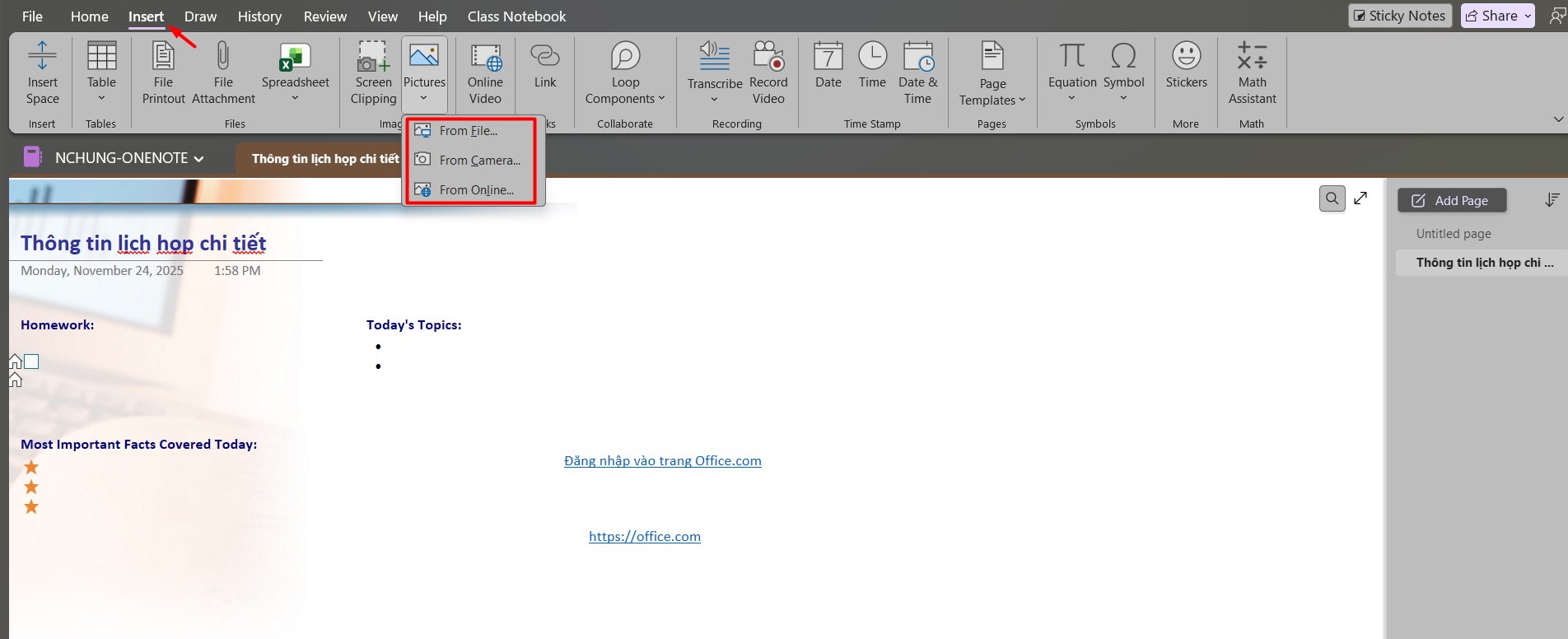Click the Insert Space icon
The width and height of the screenshot is (1568, 639).
point(42,57)
